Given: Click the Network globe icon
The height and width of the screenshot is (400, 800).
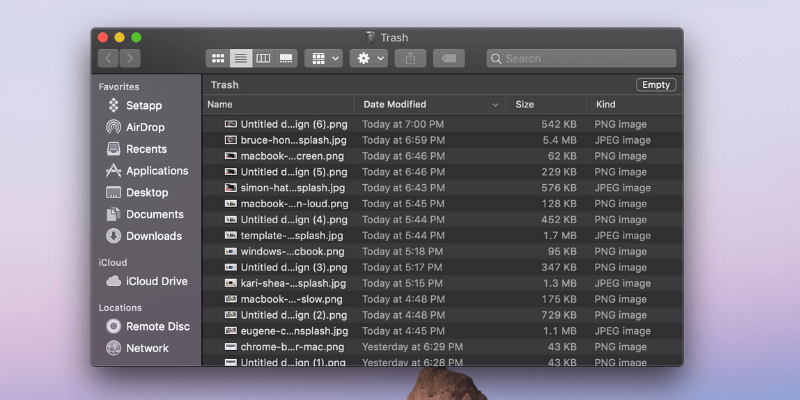Looking at the screenshot, I should pos(113,348).
